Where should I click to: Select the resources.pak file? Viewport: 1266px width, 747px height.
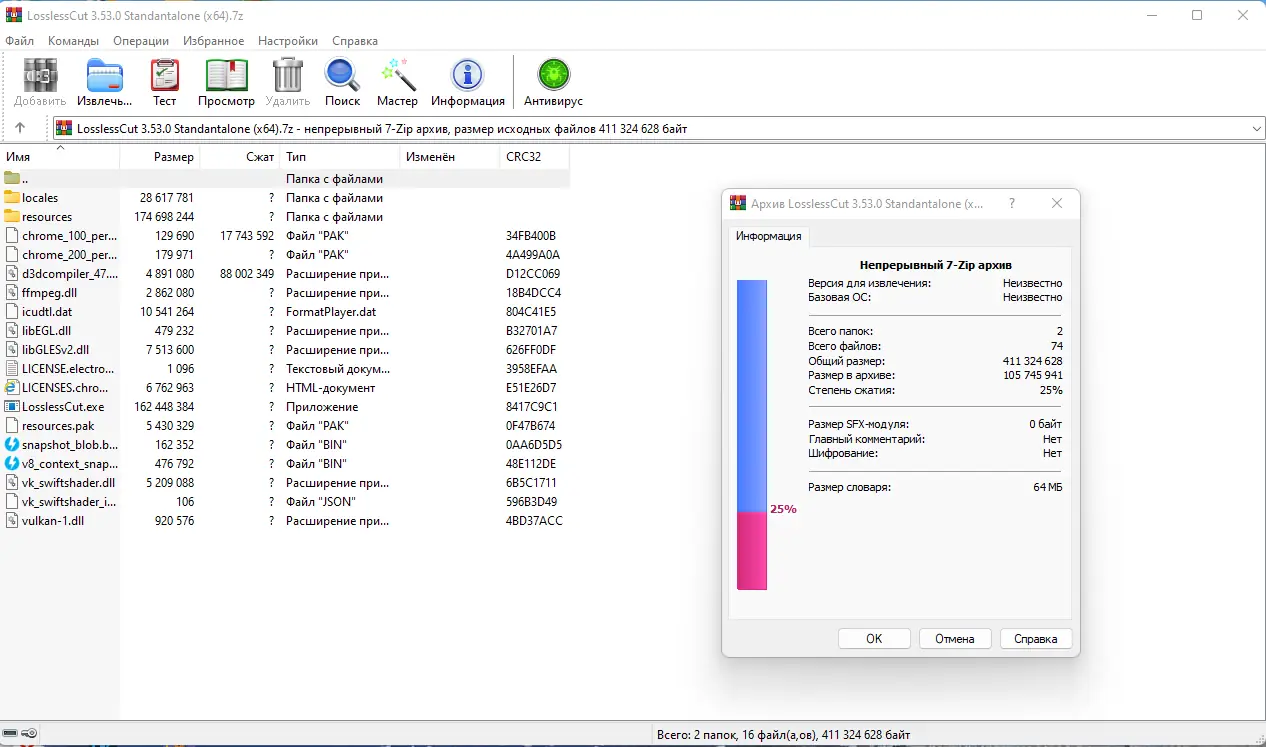click(x=58, y=426)
